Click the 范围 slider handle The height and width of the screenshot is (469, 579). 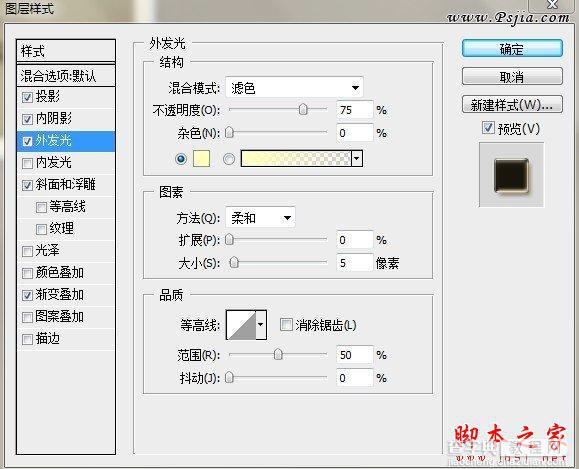coord(278,355)
